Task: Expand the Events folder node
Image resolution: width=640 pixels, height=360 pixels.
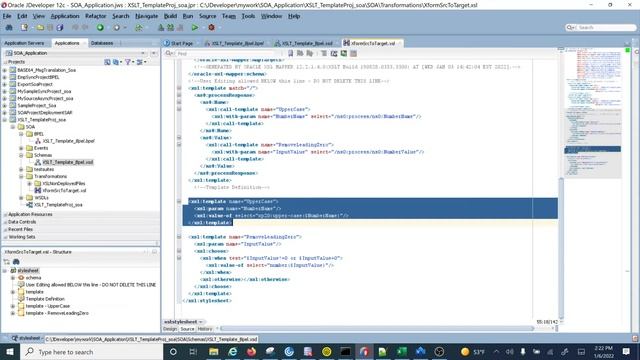Action: [21, 148]
